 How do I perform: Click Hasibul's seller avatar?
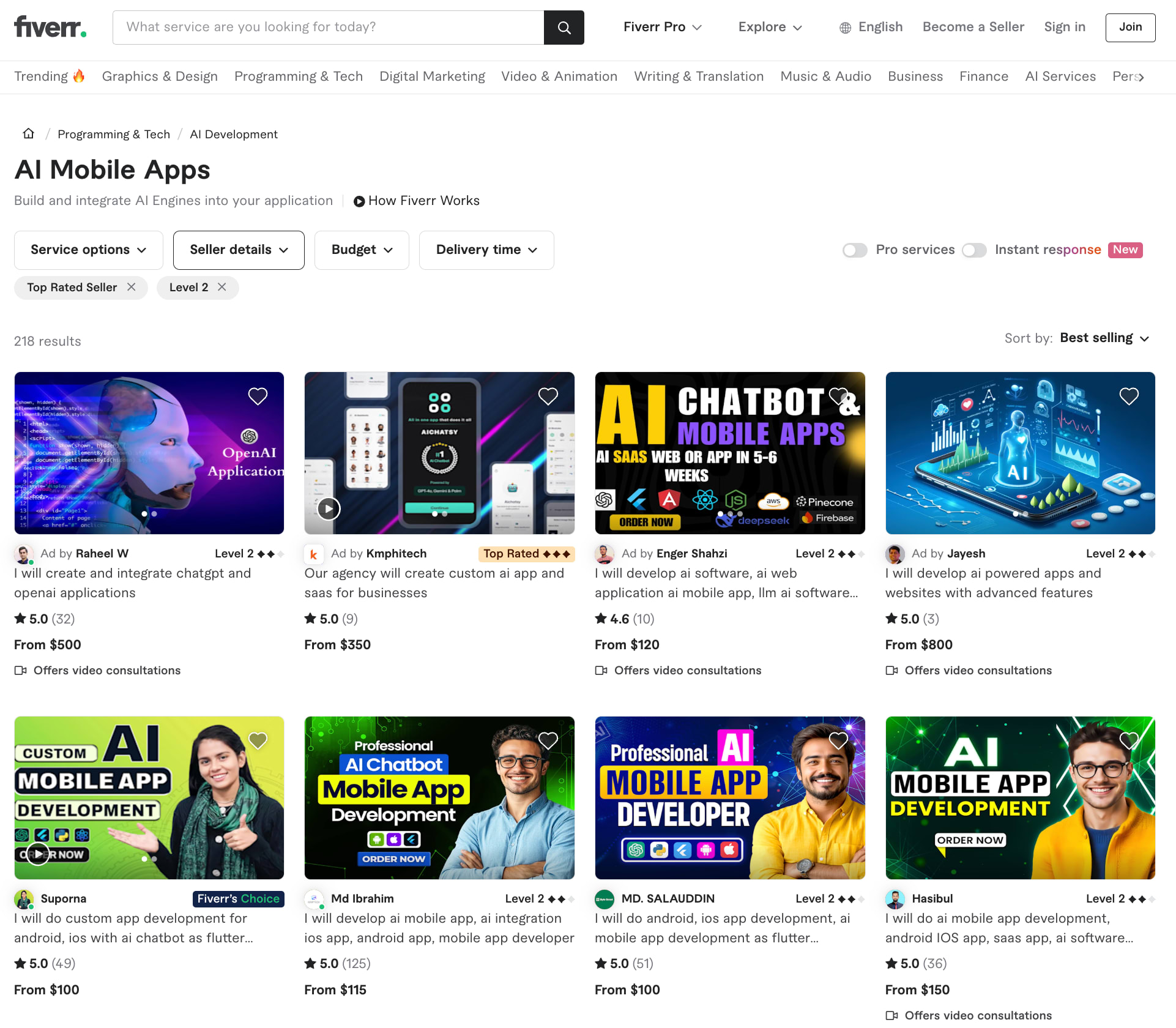[895, 900]
